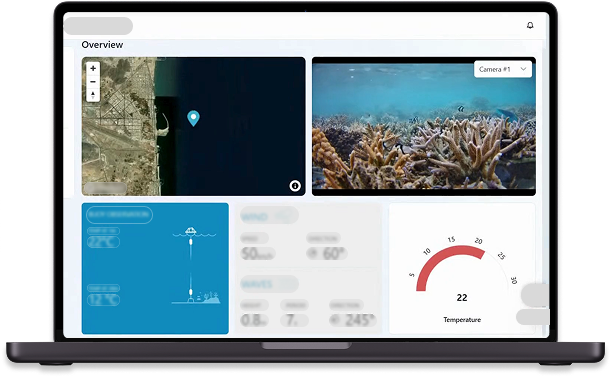
Task: Select the 12°C bottom temperature reading
Action: [103, 299]
